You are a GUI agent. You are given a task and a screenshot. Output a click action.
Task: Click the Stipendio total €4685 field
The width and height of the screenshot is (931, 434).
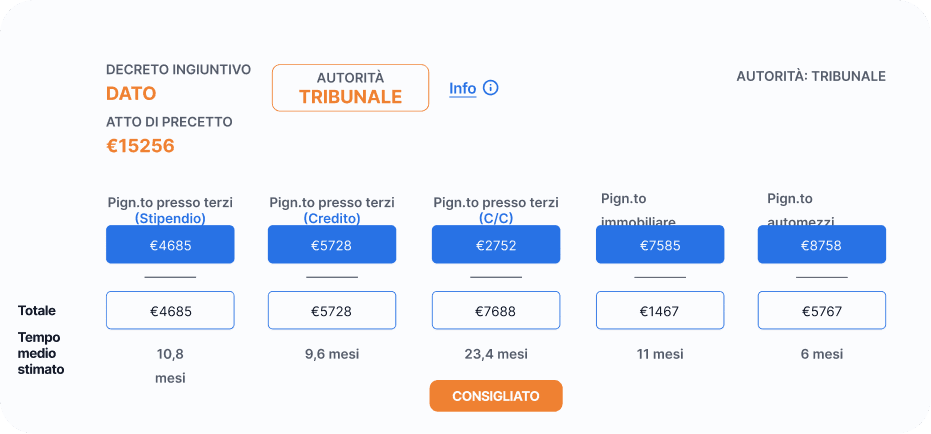pyautogui.click(x=170, y=311)
